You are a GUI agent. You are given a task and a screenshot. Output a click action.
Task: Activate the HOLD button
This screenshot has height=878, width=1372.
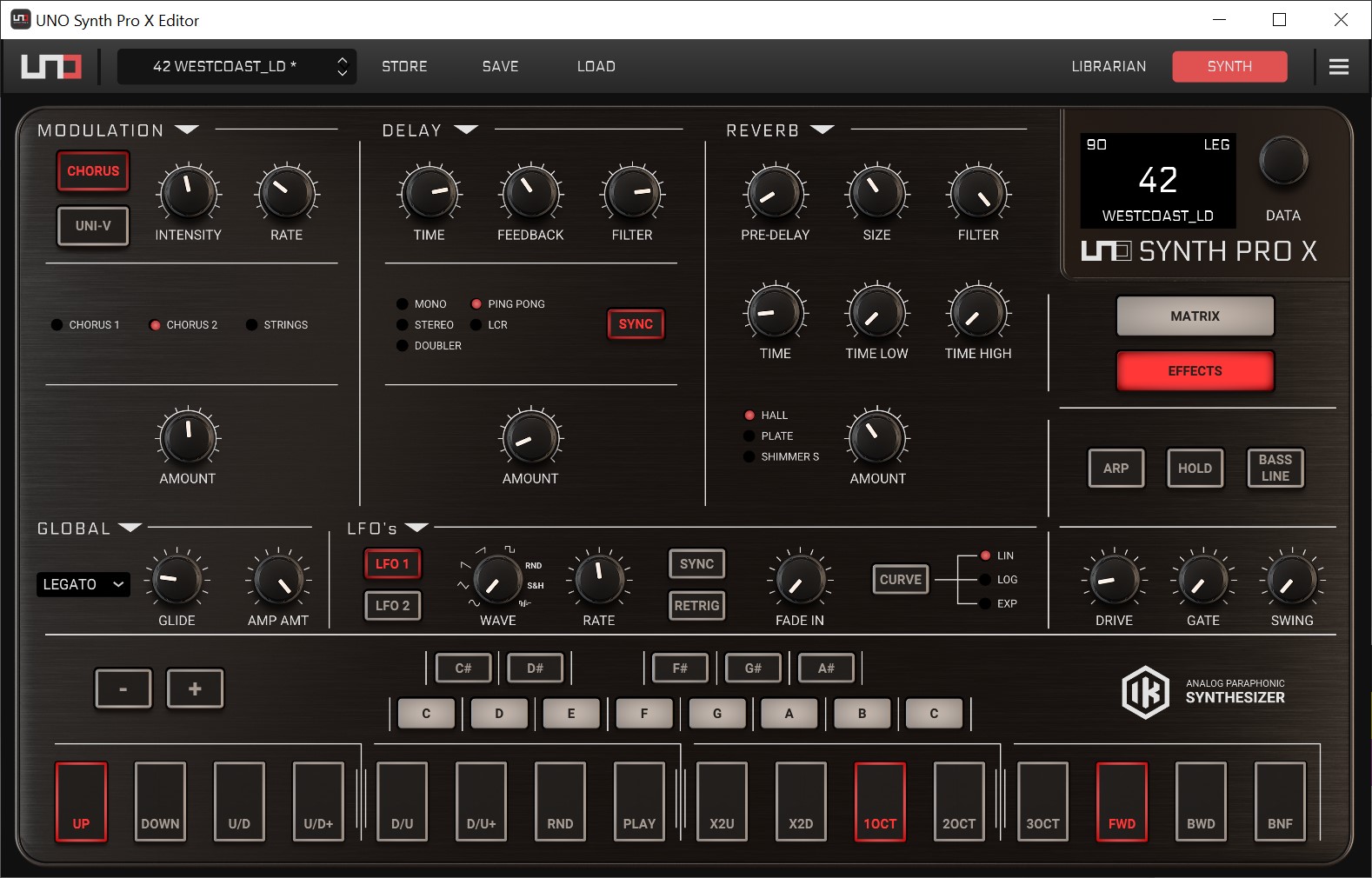(x=1195, y=469)
